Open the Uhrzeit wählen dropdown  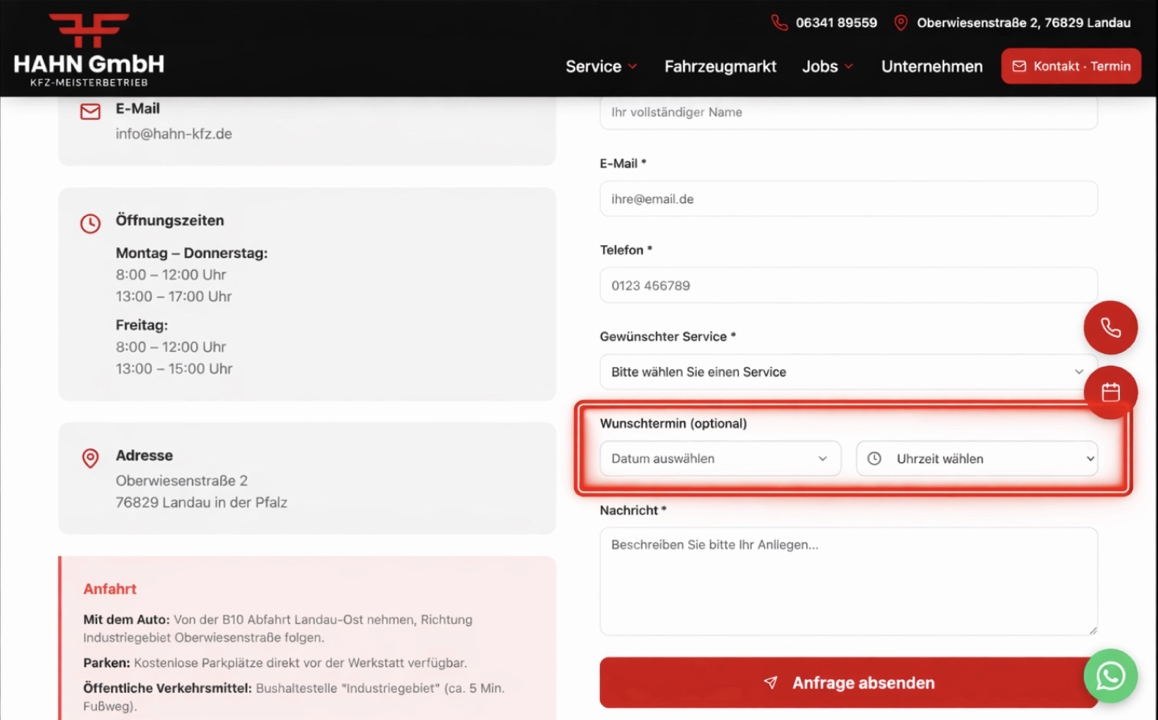pyautogui.click(x=977, y=458)
